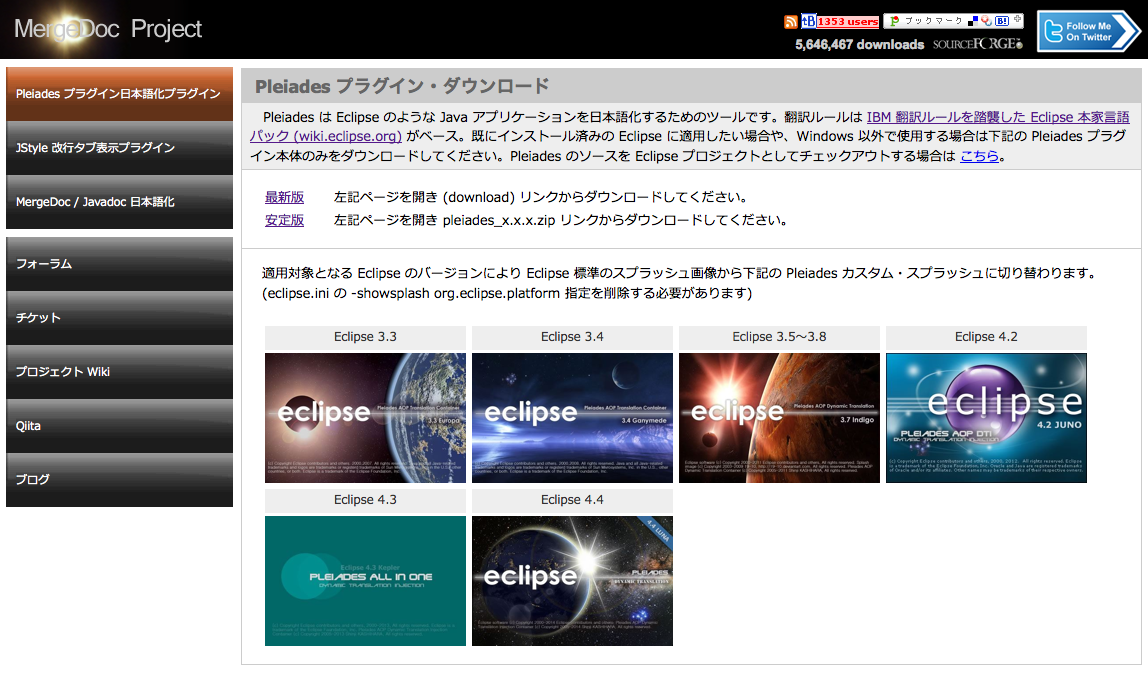This screenshot has width=1148, height=673.
Task: Click the Eclipse 3.3 Europa splash thumbnail
Action: 365,417
